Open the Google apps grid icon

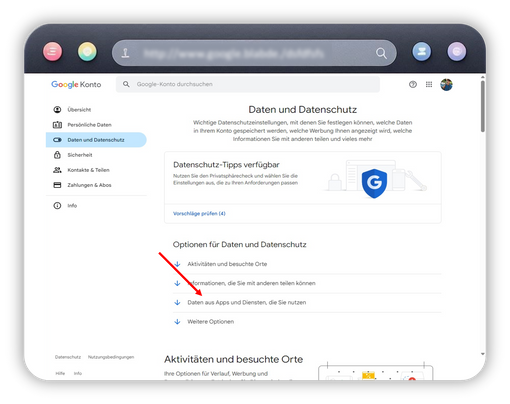click(429, 84)
